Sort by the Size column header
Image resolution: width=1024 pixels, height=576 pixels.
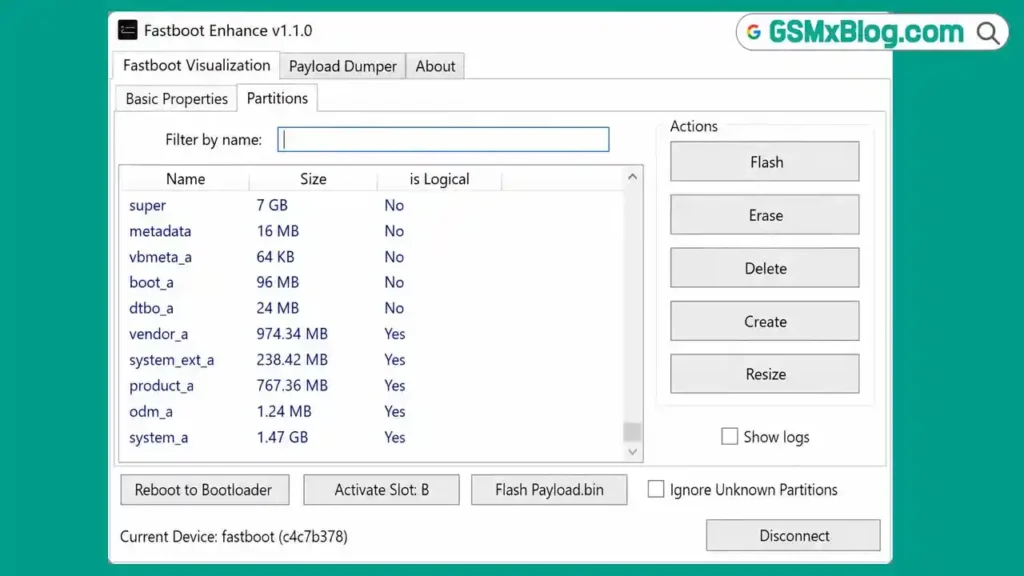(313, 178)
